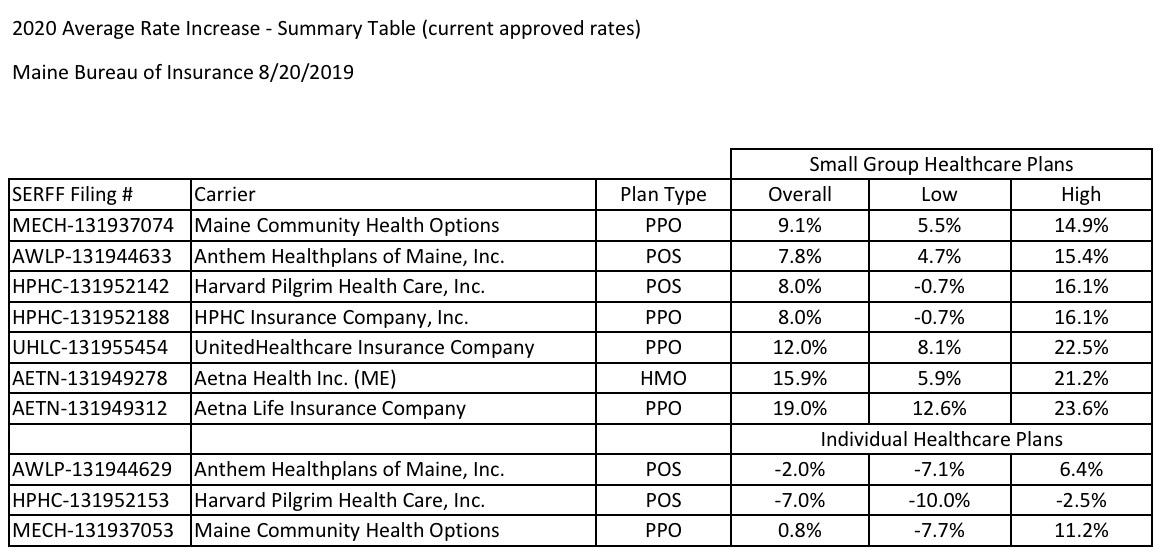The width and height of the screenshot is (1166, 559).
Task: Click the Plan Type column header
Action: [663, 195]
